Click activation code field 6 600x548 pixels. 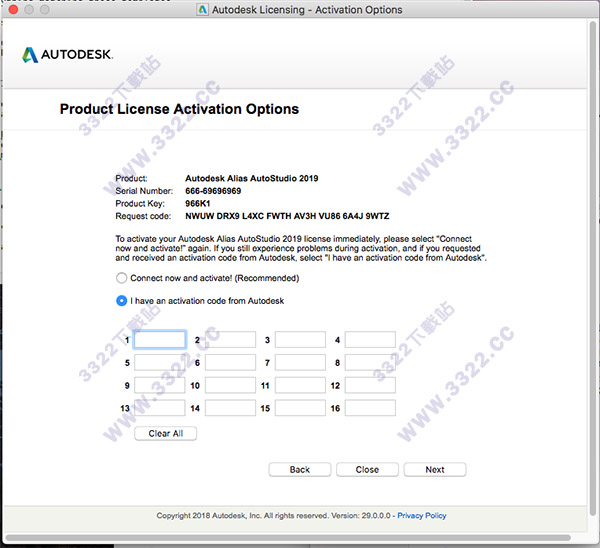(230, 363)
